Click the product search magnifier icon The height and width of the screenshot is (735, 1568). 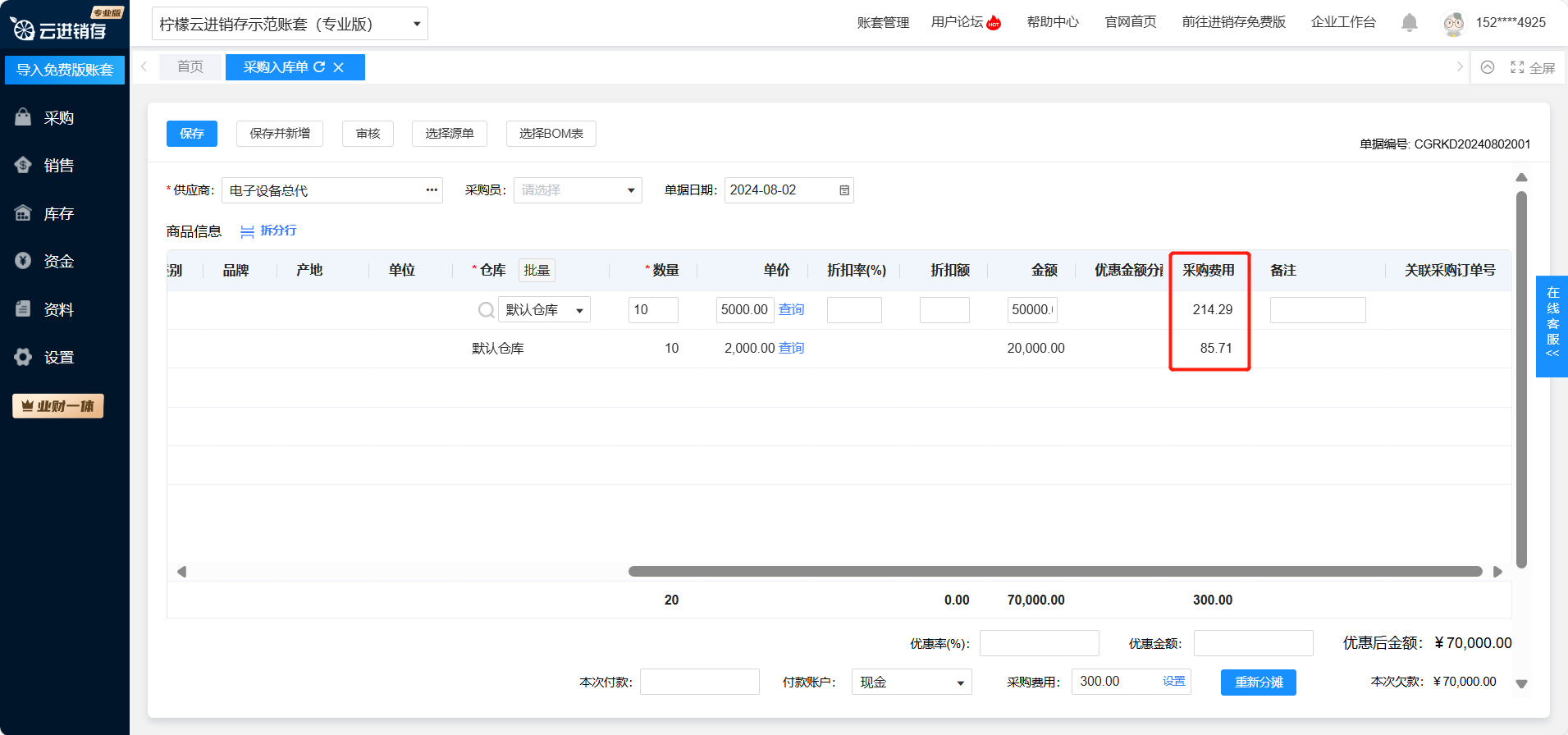pos(486,309)
